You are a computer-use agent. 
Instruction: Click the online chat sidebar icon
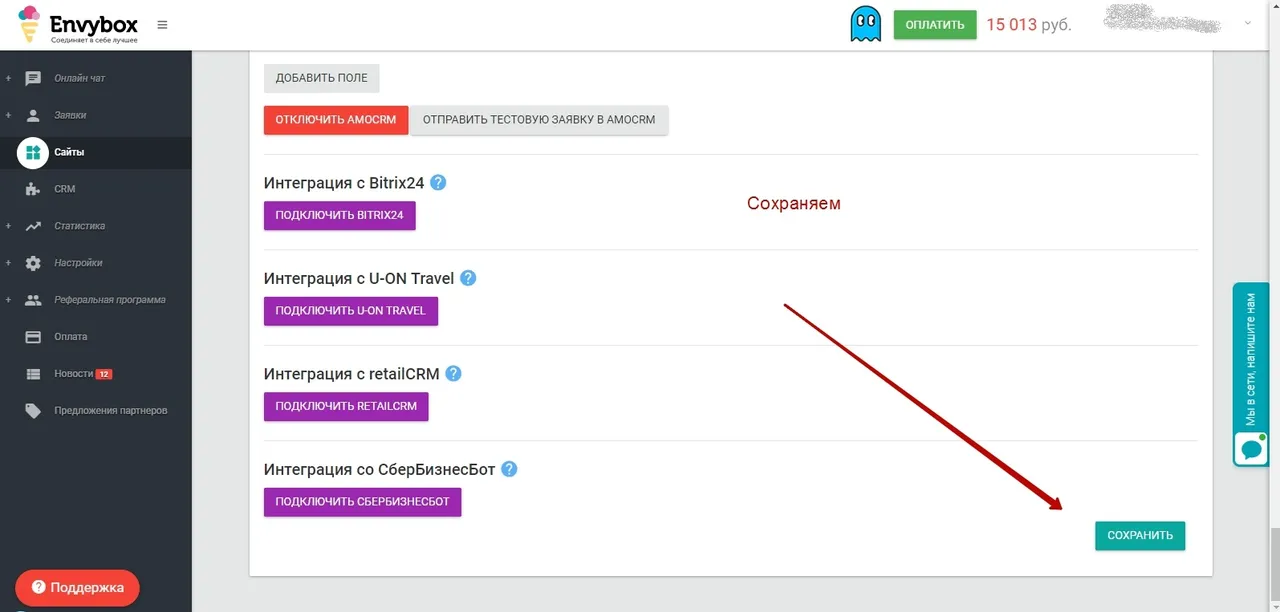[x=33, y=78]
